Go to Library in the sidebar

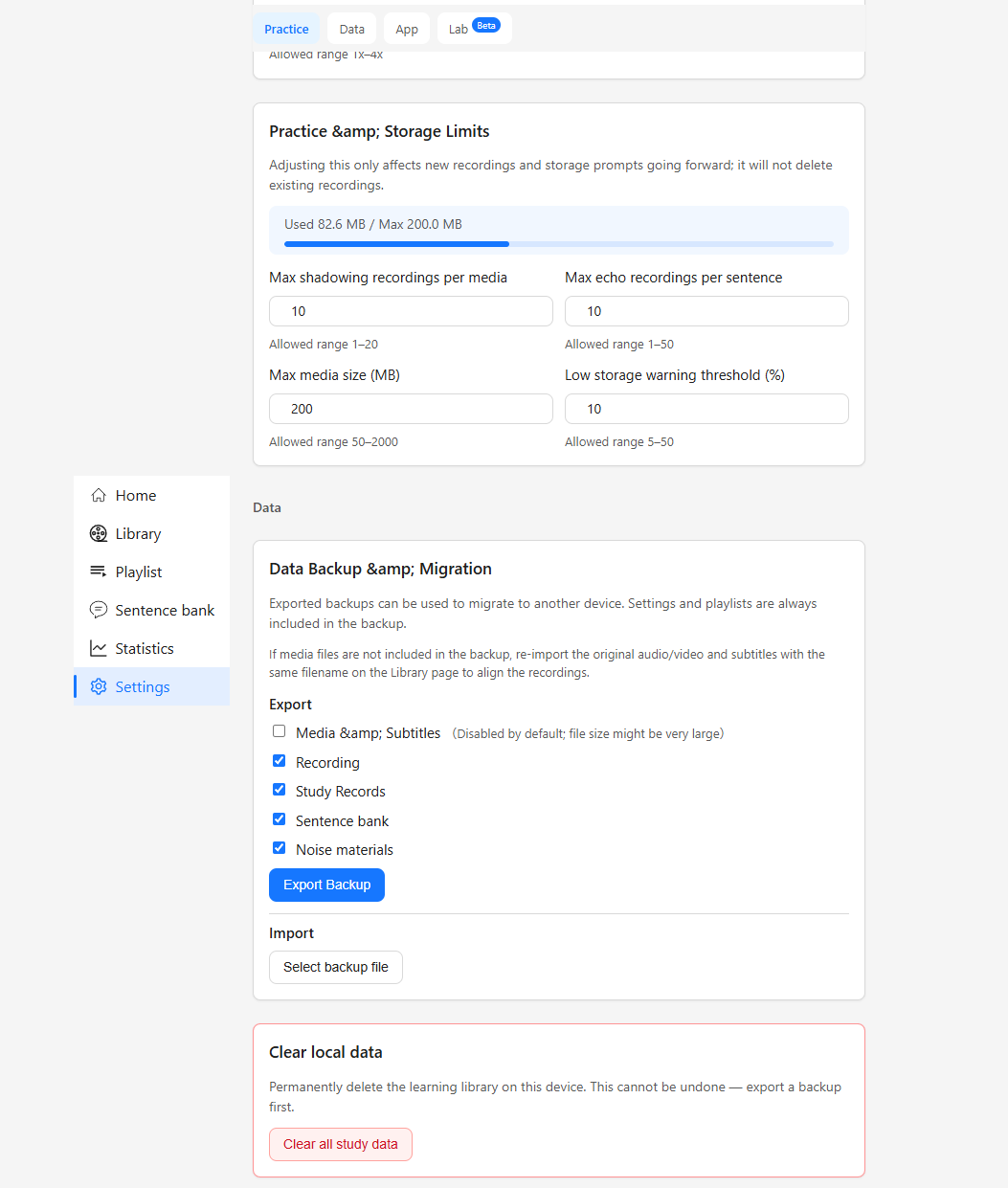click(151, 533)
